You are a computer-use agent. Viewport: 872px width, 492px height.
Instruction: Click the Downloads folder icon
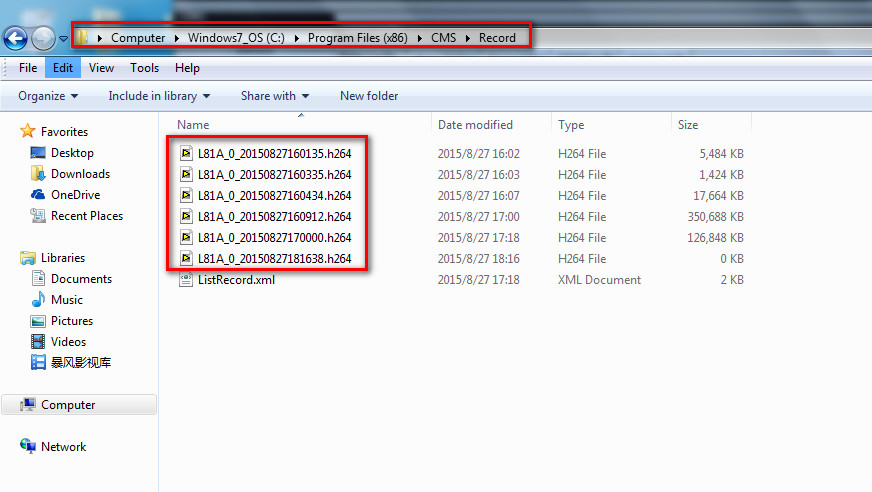point(38,173)
